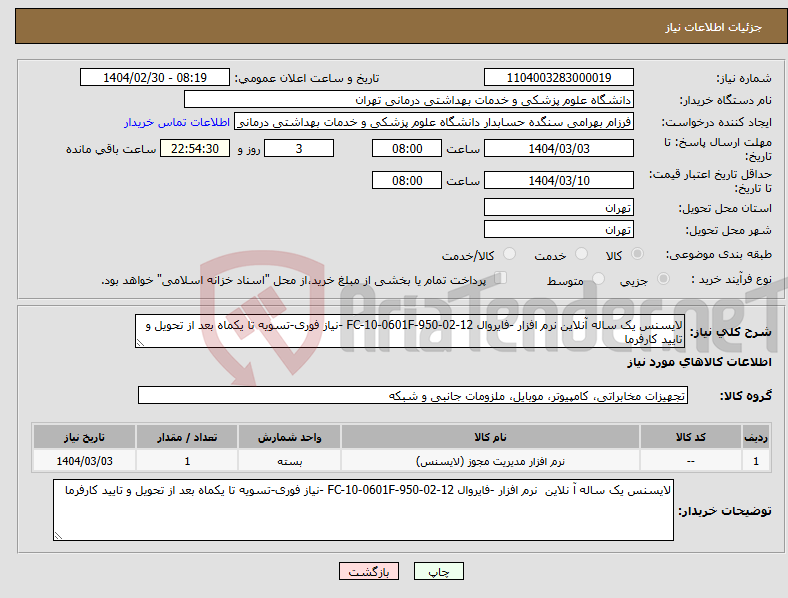Click the price validity time 08:00 field
Screen dimensions: 788x598
click(407, 180)
